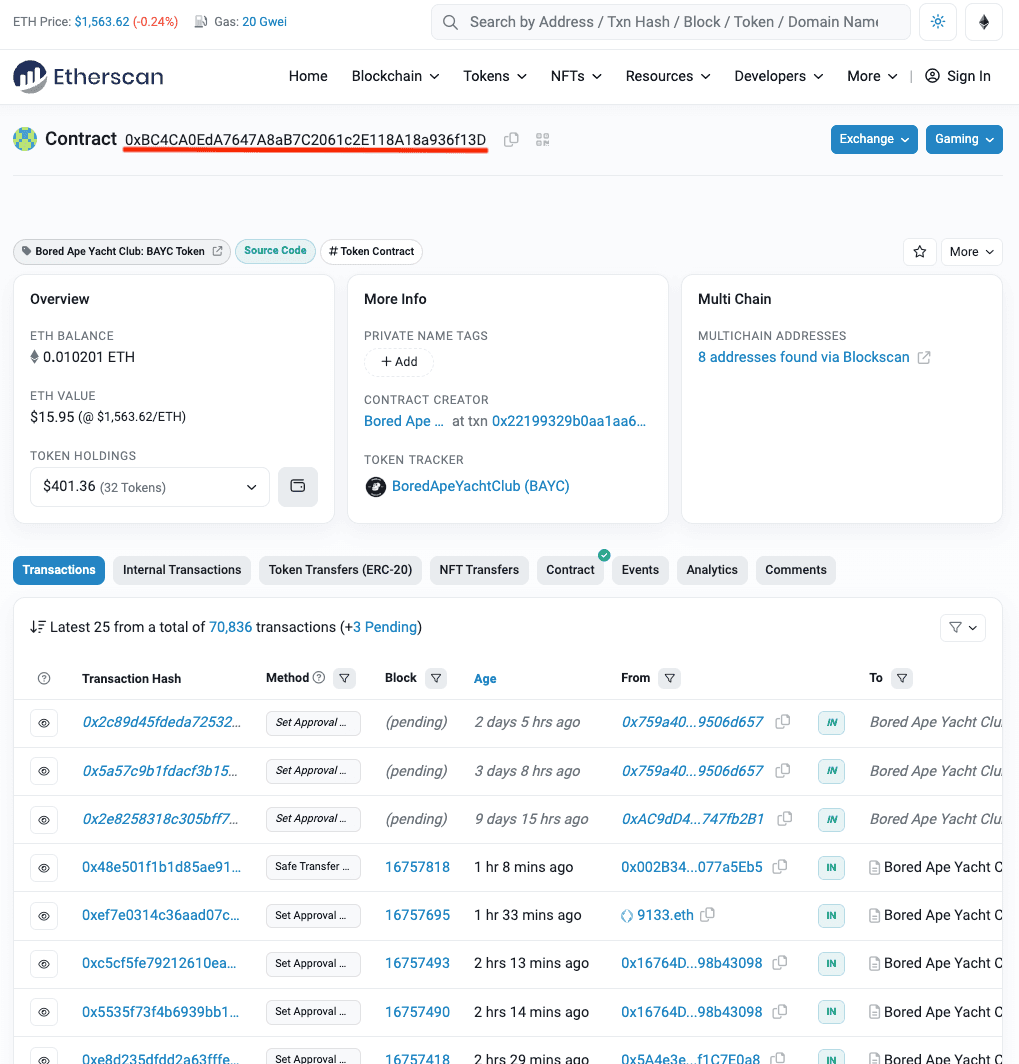Preview transaction 0x5535f73f4b6939bb1 details

(44, 1012)
